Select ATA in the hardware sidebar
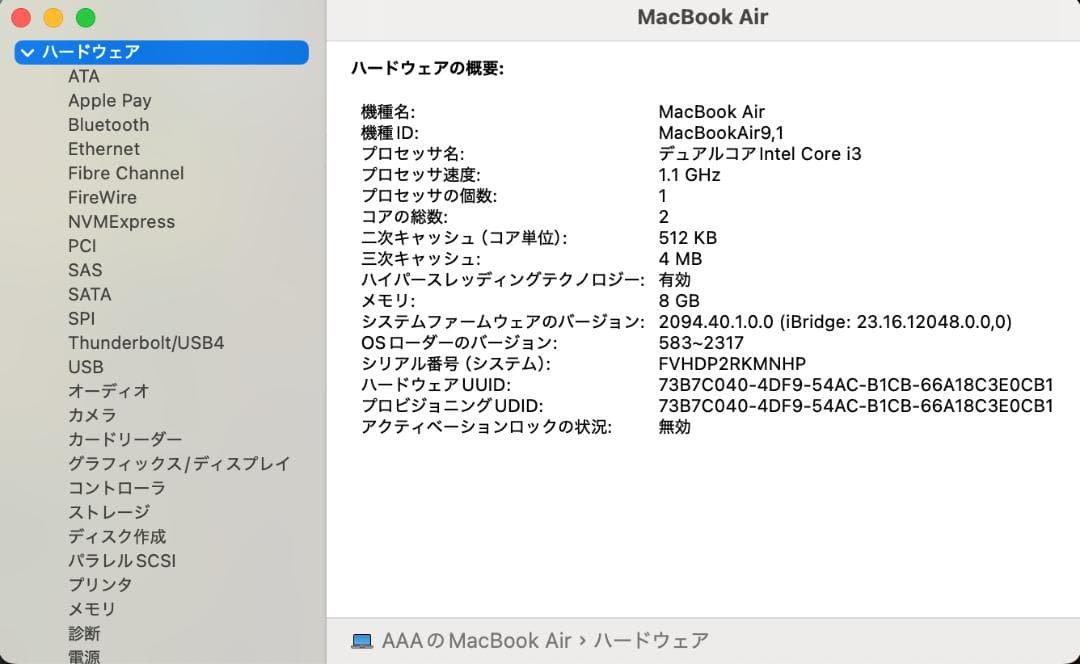The width and height of the screenshot is (1080, 664). (x=84, y=76)
